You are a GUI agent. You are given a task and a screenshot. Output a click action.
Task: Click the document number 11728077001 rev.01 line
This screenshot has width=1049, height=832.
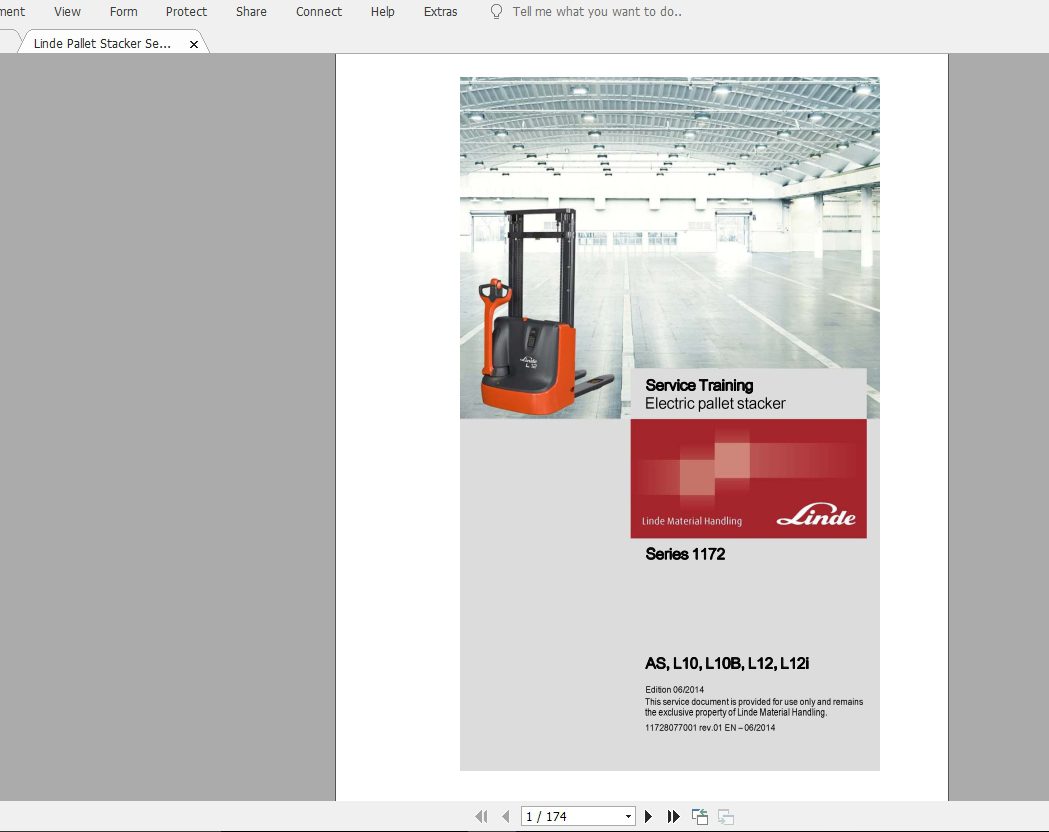(710, 728)
